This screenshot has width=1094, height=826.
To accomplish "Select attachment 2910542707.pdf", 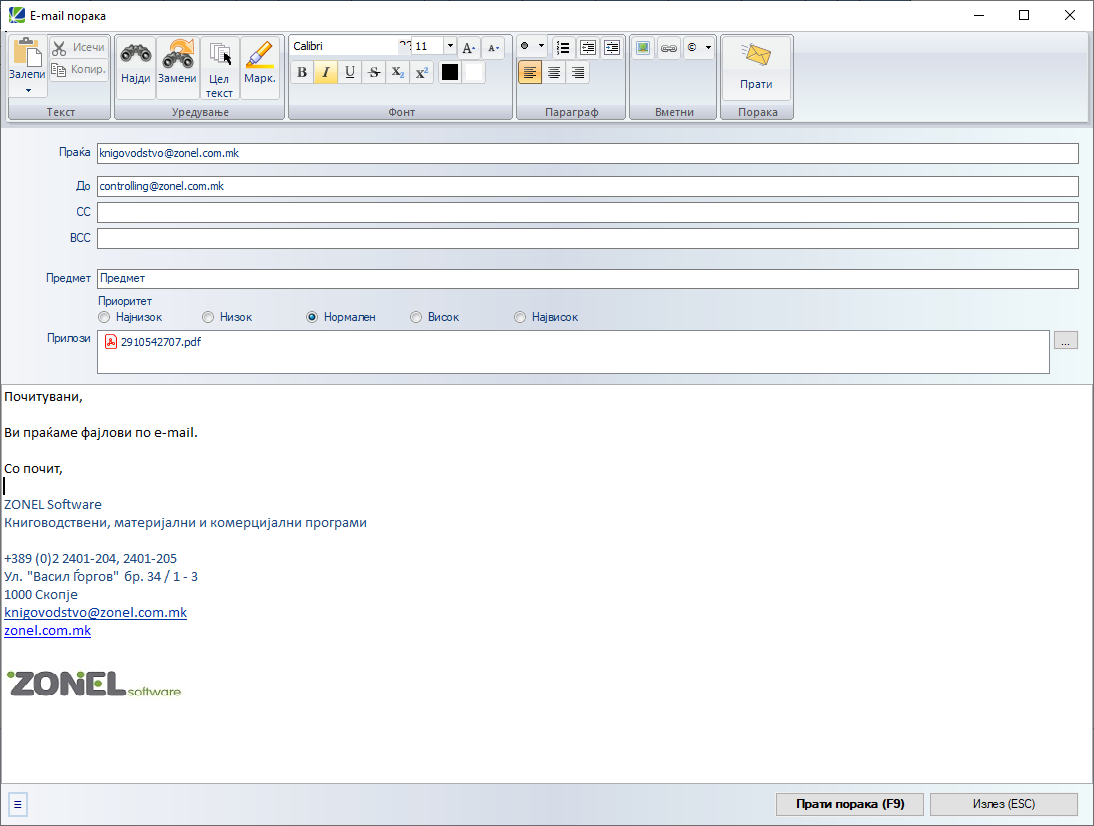I will coord(153,342).
